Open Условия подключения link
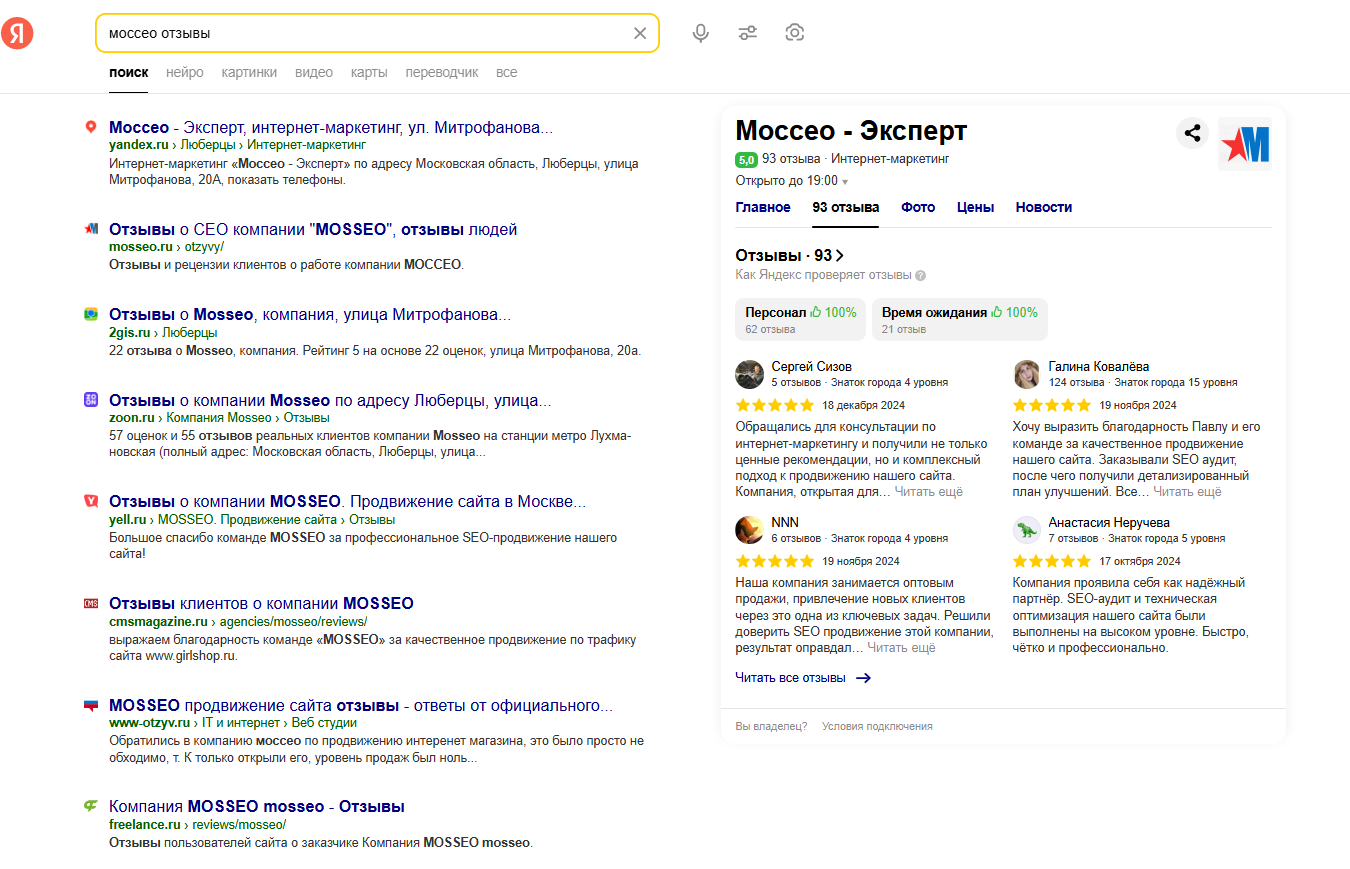 click(877, 726)
